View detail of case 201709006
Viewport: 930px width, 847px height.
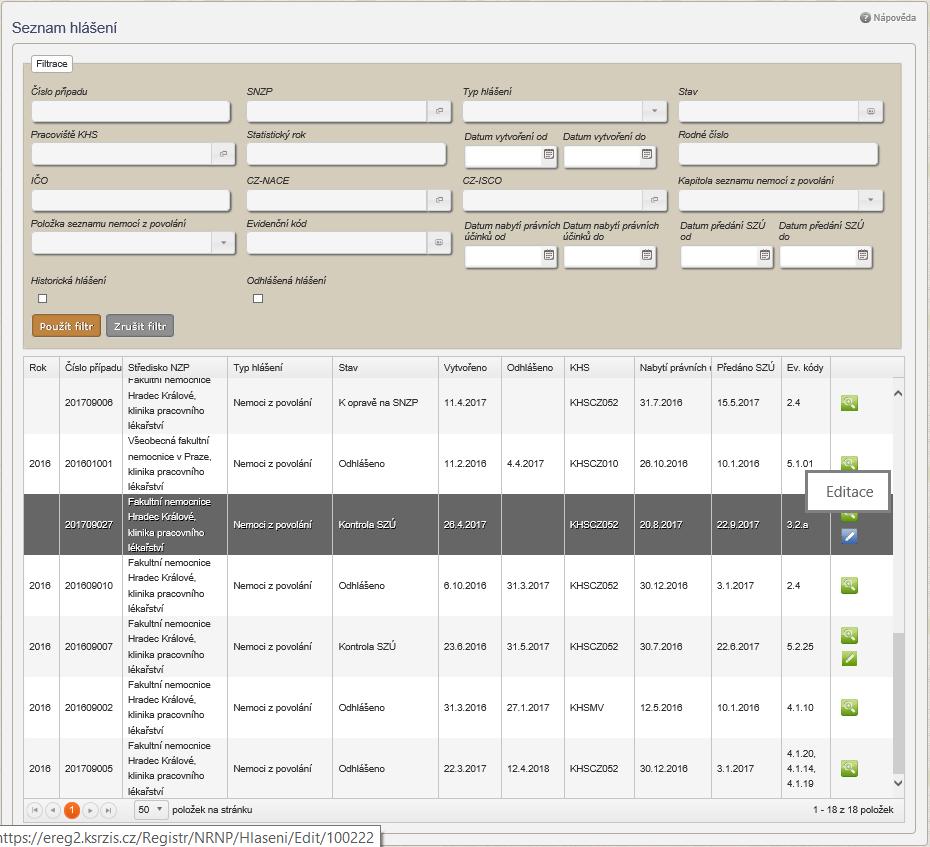[849, 403]
